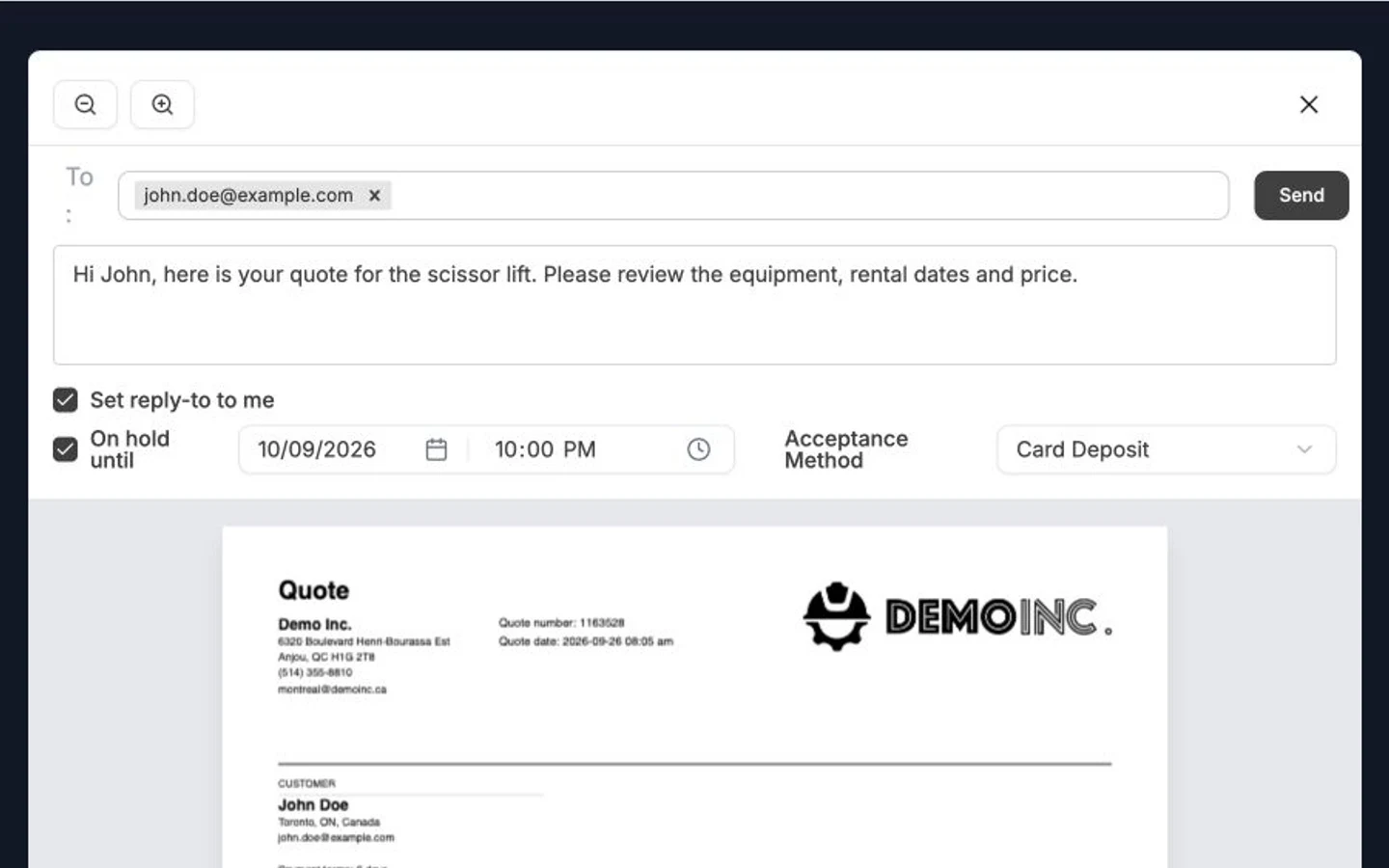Open the calendar date picker icon
The image size is (1389, 868).
(436, 449)
